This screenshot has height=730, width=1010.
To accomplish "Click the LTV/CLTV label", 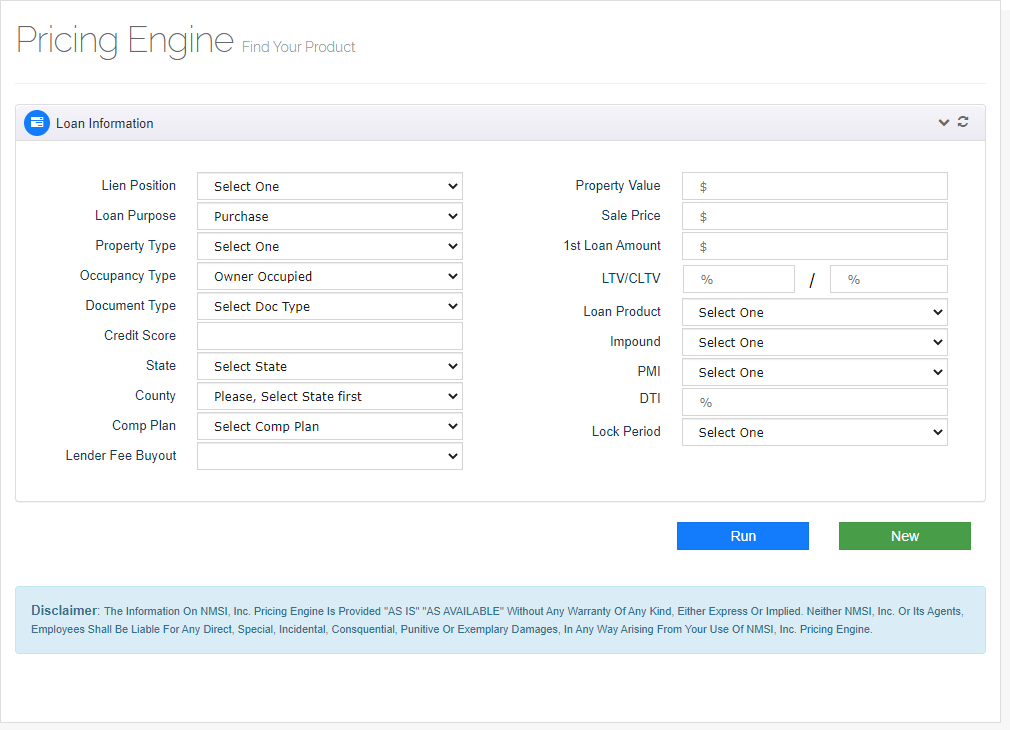I will [631, 278].
